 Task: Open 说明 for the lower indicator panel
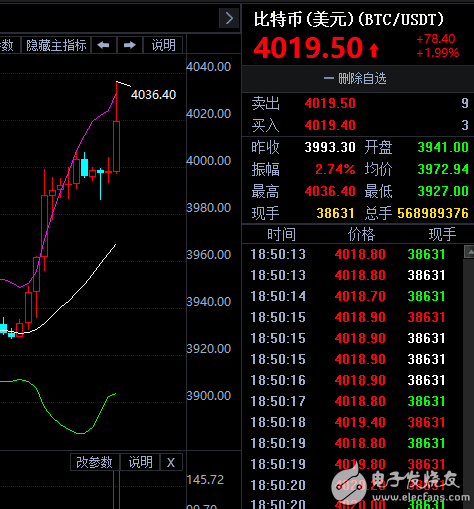click(140, 462)
